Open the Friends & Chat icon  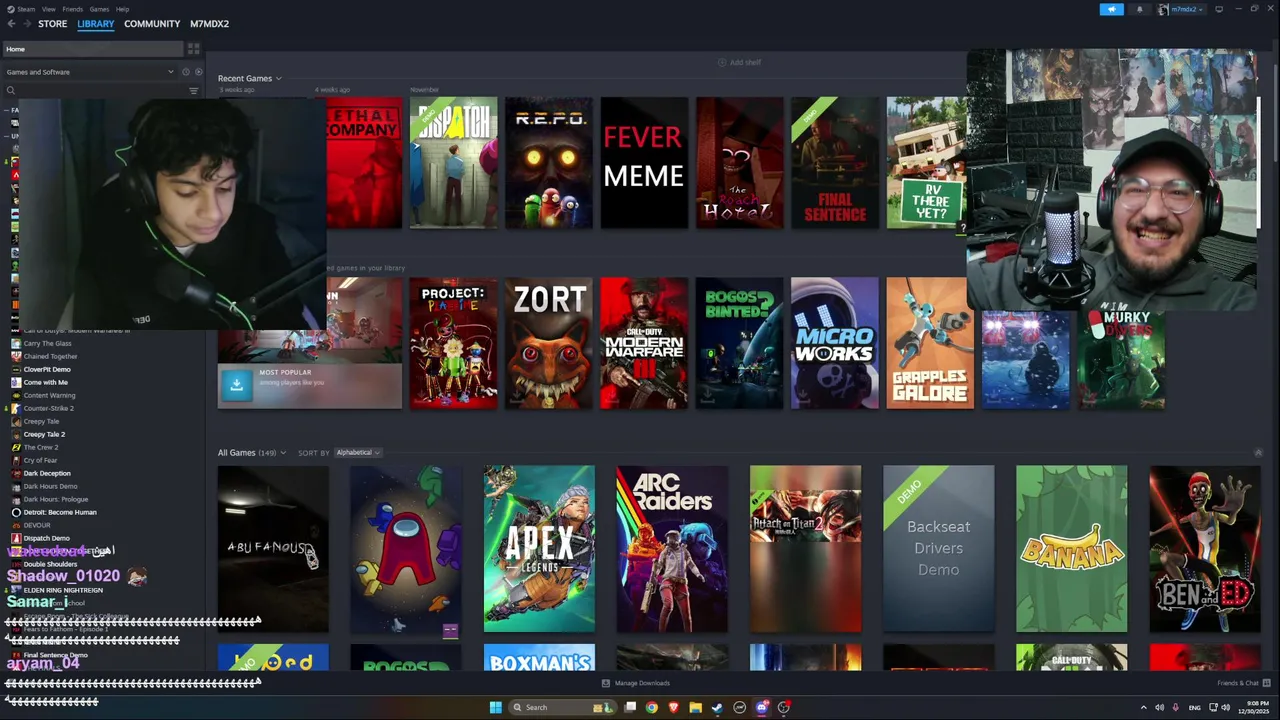[1267, 683]
